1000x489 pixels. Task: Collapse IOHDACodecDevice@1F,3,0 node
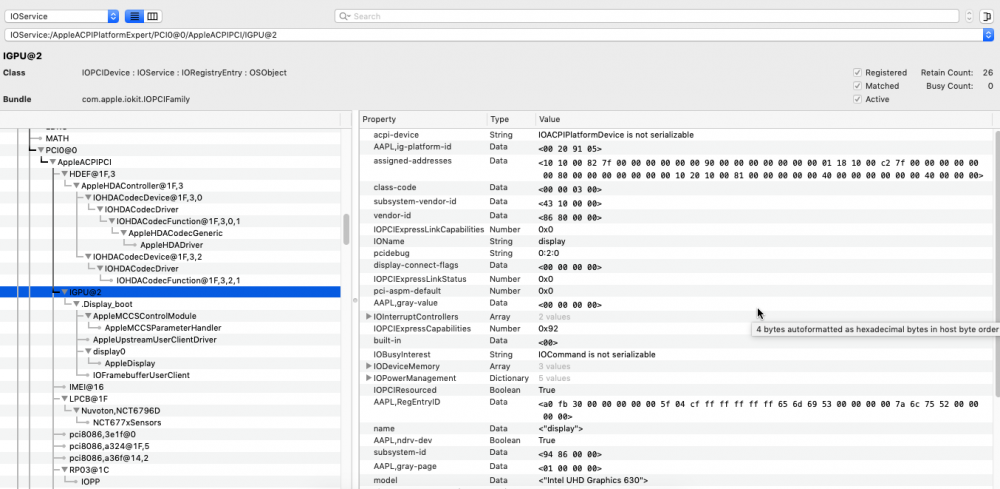coord(88,198)
